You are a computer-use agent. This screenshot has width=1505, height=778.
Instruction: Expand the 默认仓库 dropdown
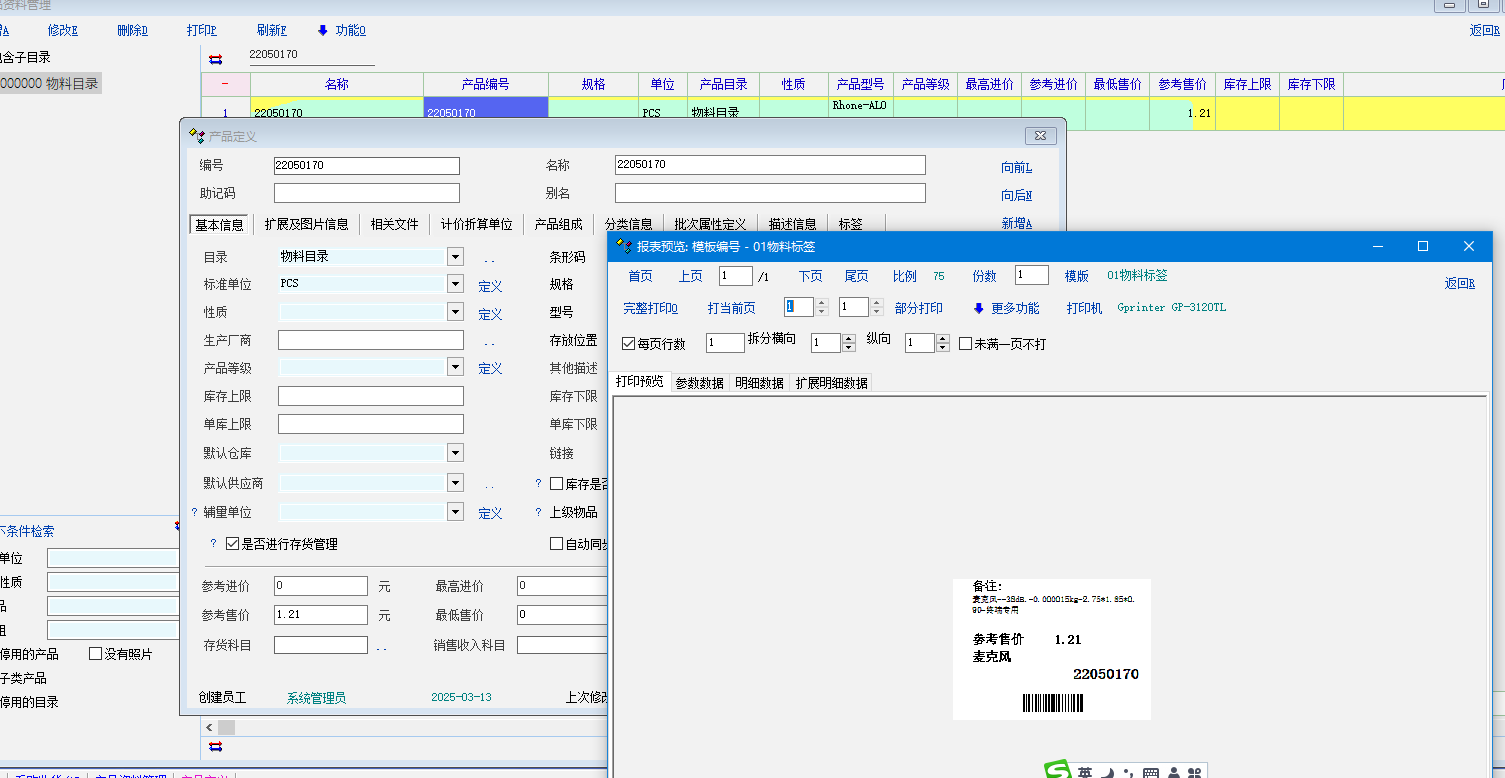tap(455, 453)
